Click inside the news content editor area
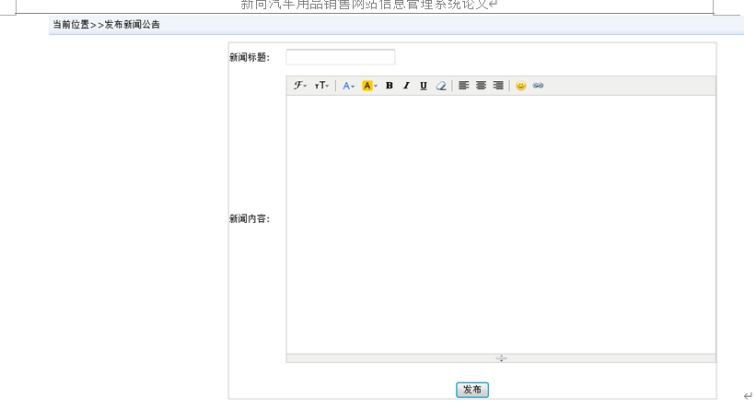 pyautogui.click(x=501, y=224)
